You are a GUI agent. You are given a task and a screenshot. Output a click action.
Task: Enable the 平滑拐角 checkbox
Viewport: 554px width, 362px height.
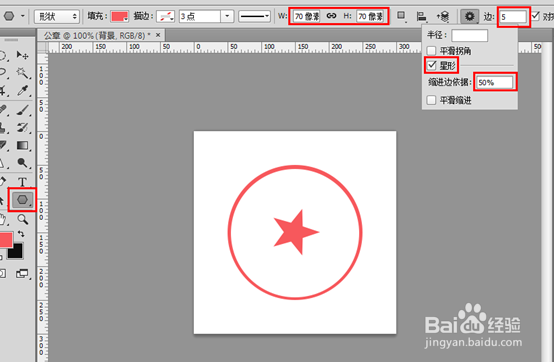431,51
